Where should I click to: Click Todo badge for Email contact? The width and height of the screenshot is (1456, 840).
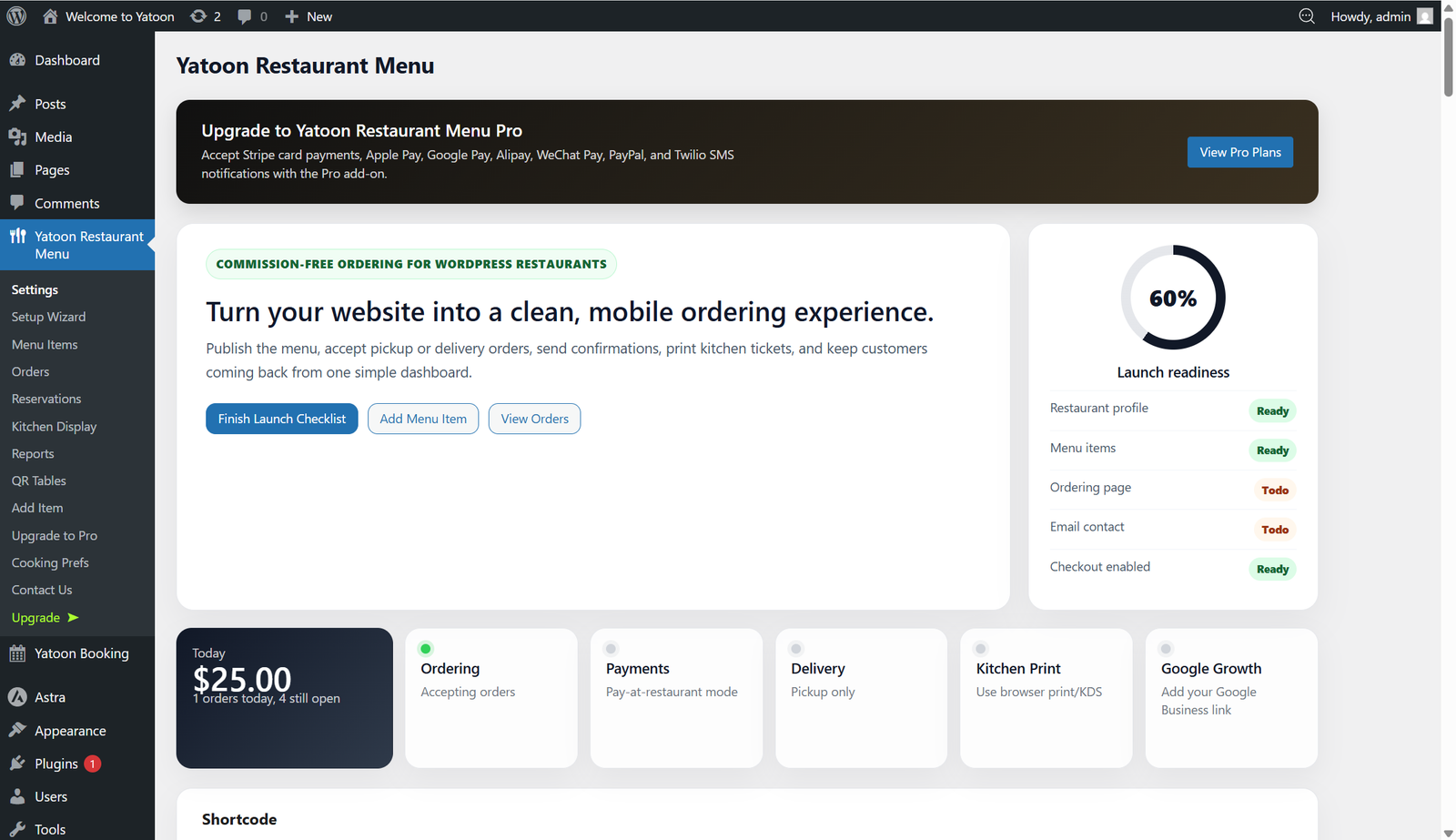click(x=1274, y=530)
